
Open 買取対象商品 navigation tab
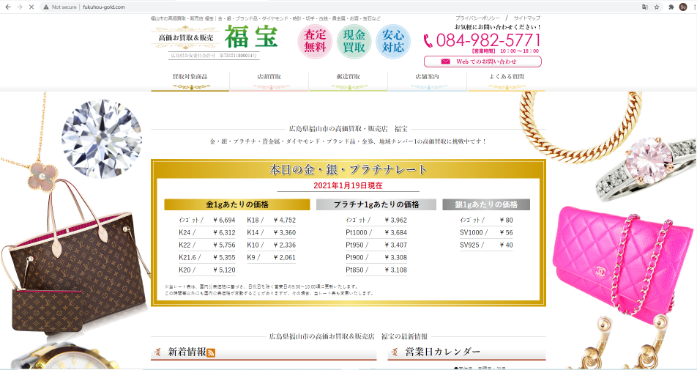coord(190,81)
